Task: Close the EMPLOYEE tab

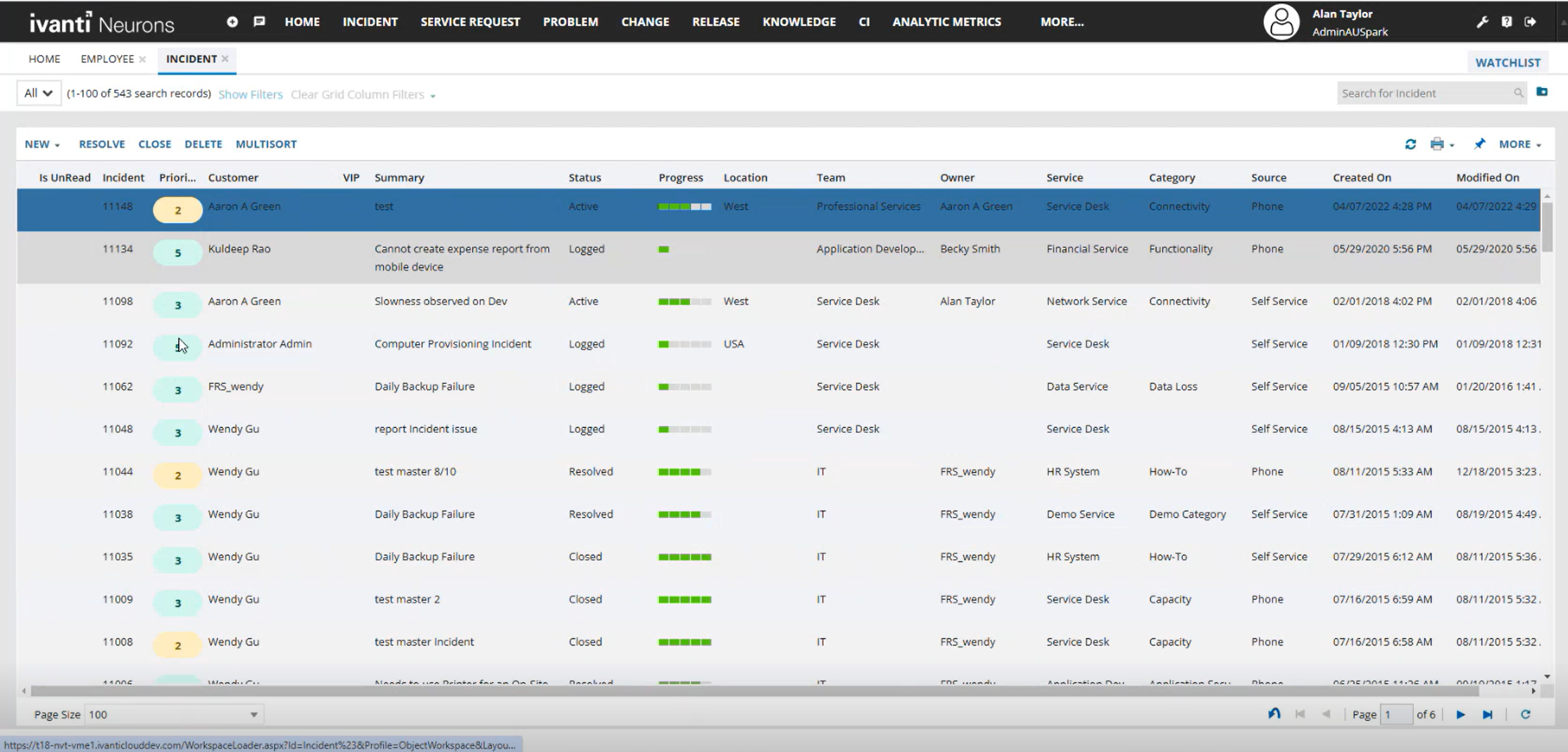Action: (142, 59)
